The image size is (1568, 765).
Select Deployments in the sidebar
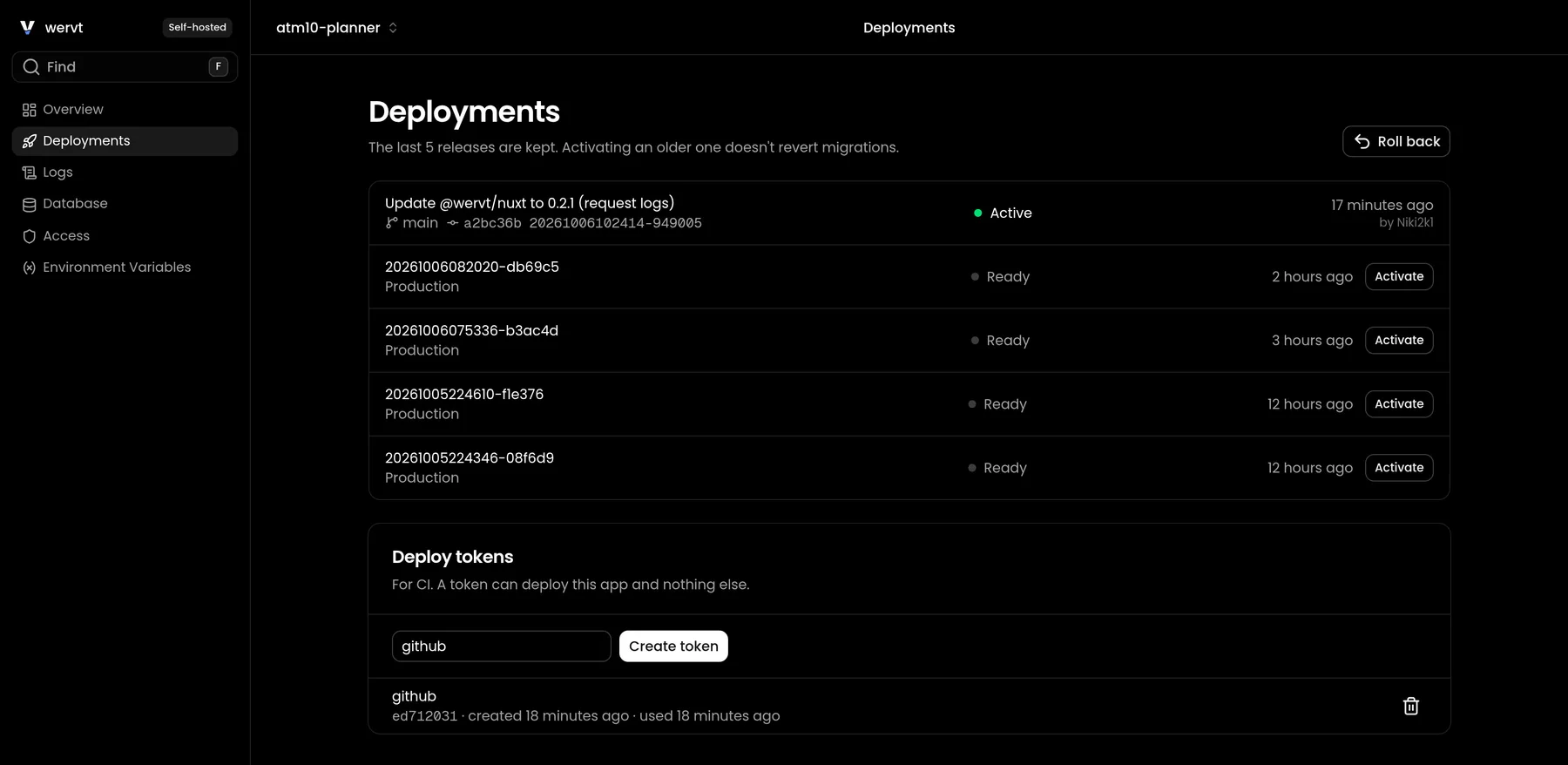[125, 141]
